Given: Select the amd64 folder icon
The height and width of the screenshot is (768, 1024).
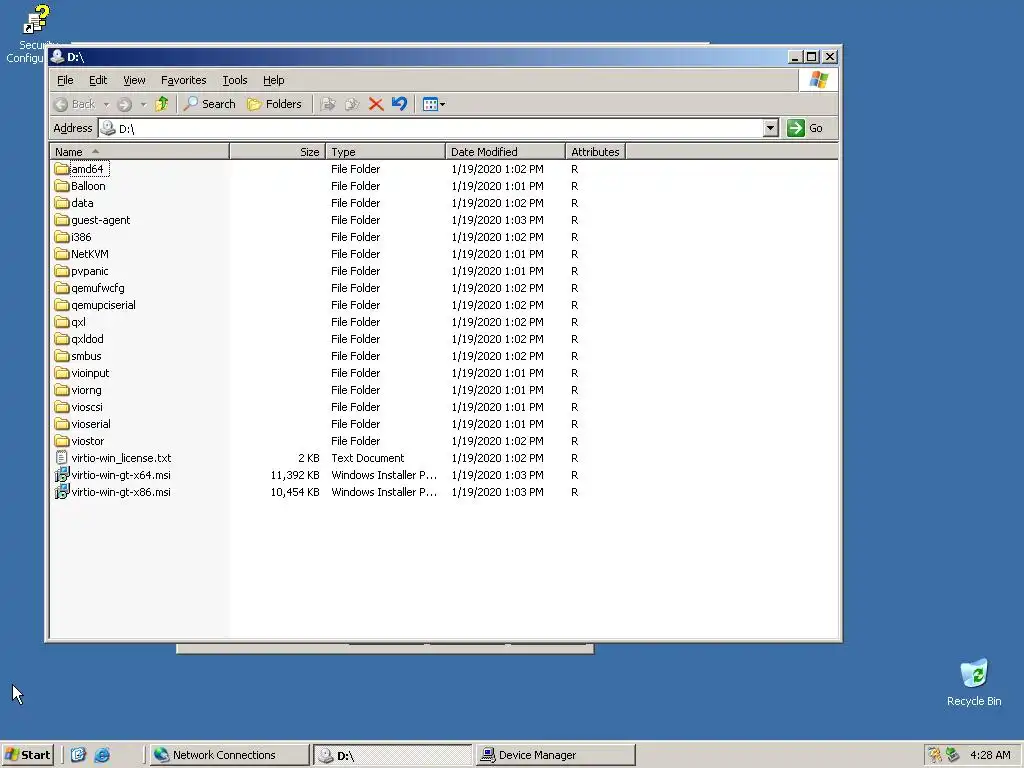Looking at the screenshot, I should [x=62, y=169].
